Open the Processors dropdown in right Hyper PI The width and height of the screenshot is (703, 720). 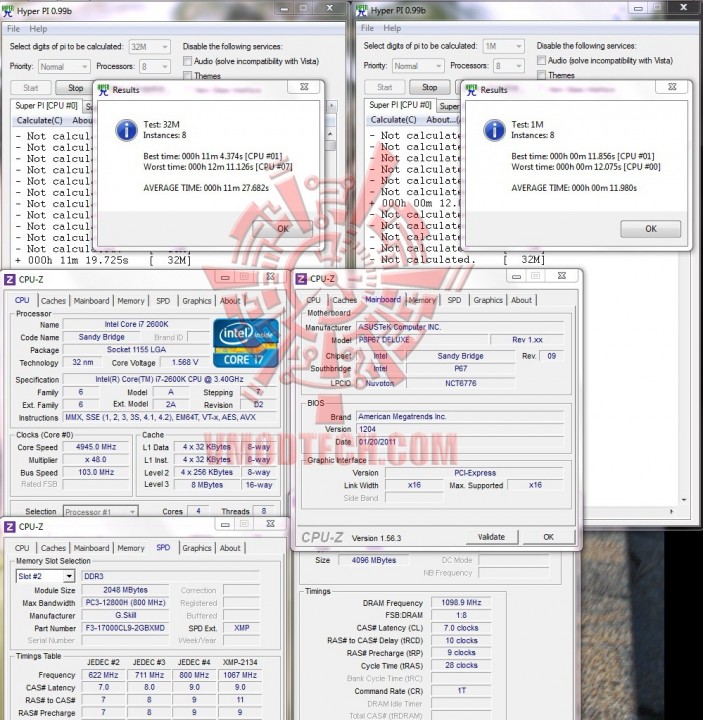pyautogui.click(x=509, y=66)
